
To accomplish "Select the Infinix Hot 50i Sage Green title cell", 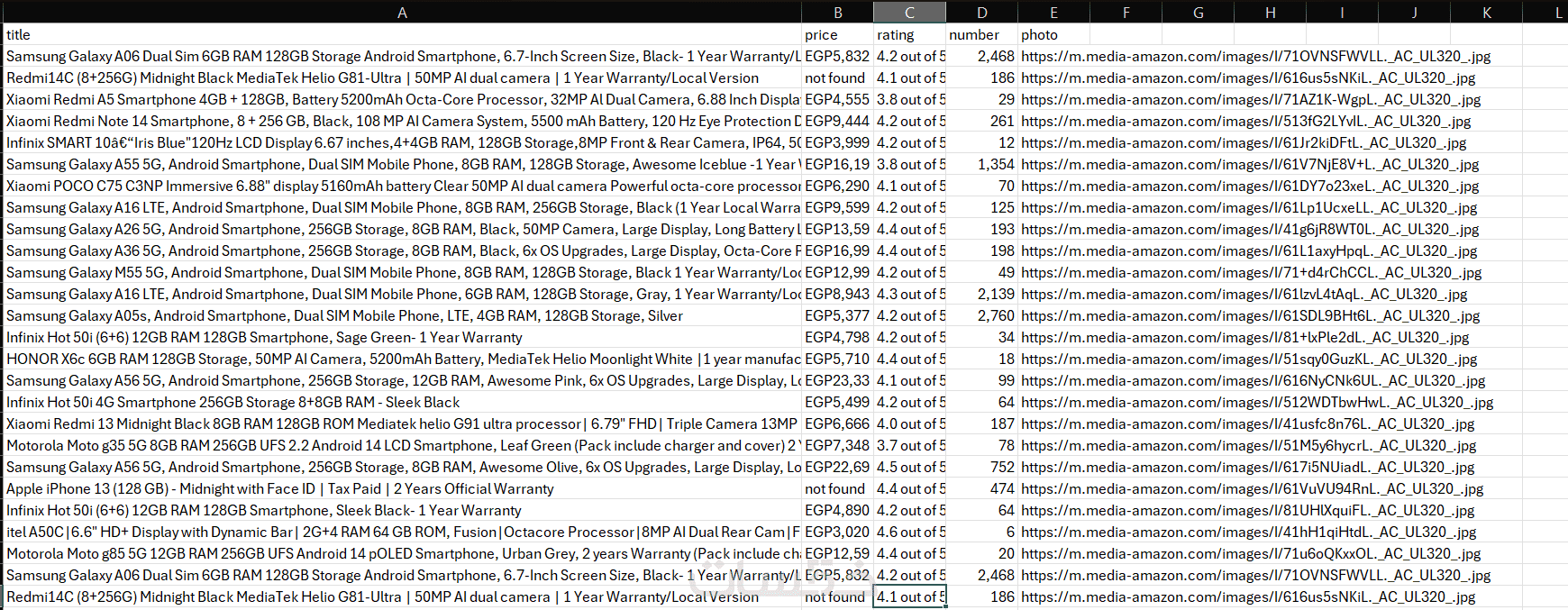I will 403,337.
